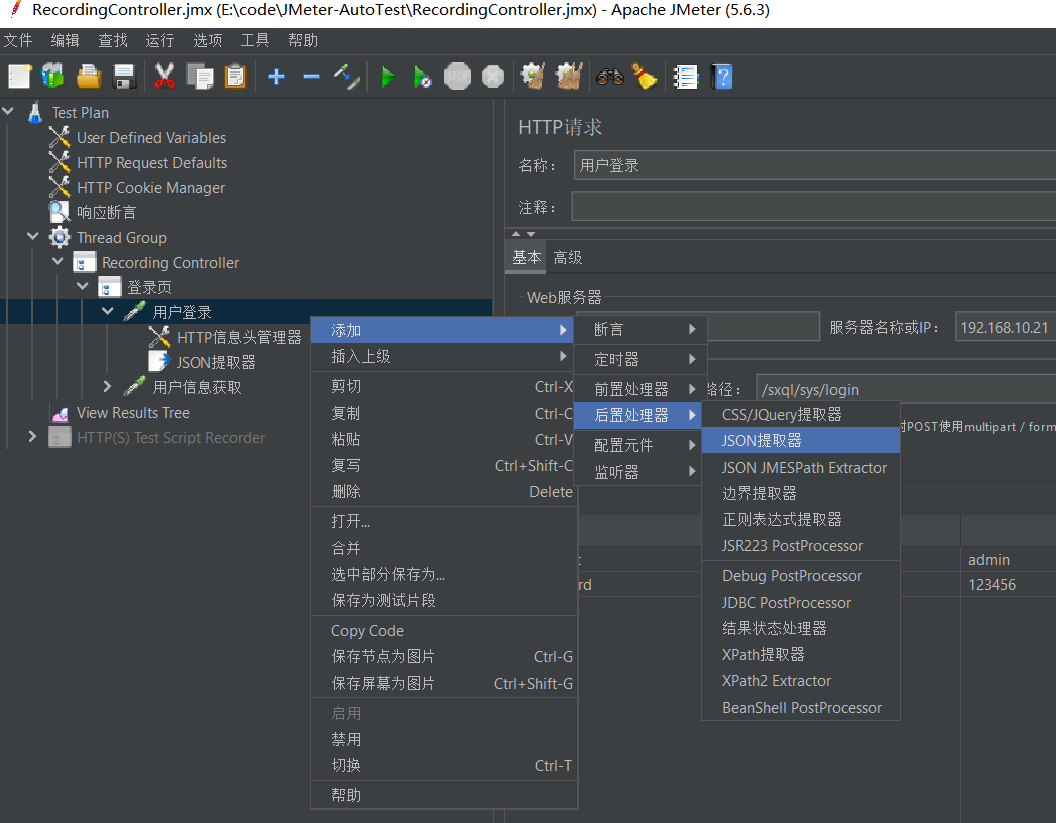This screenshot has width=1056, height=823.
Task: Open the 定时器 submenu
Action: coord(640,359)
